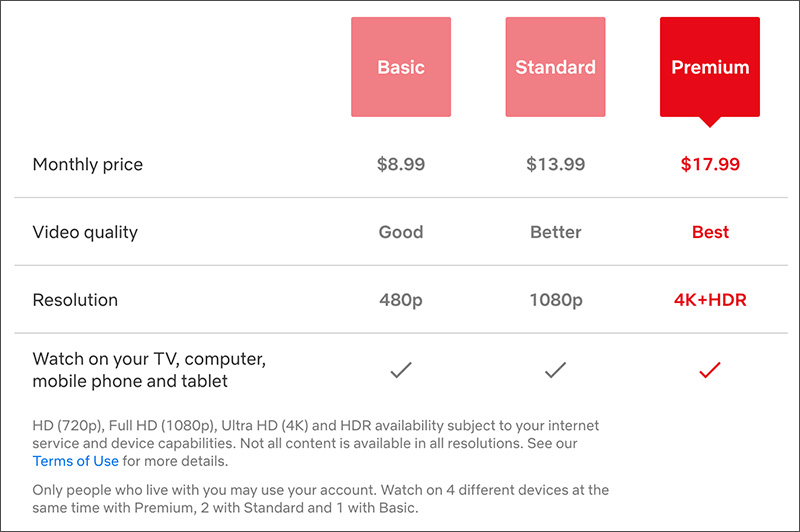Click the 1080p resolution value
800x532 pixels.
[x=556, y=300]
